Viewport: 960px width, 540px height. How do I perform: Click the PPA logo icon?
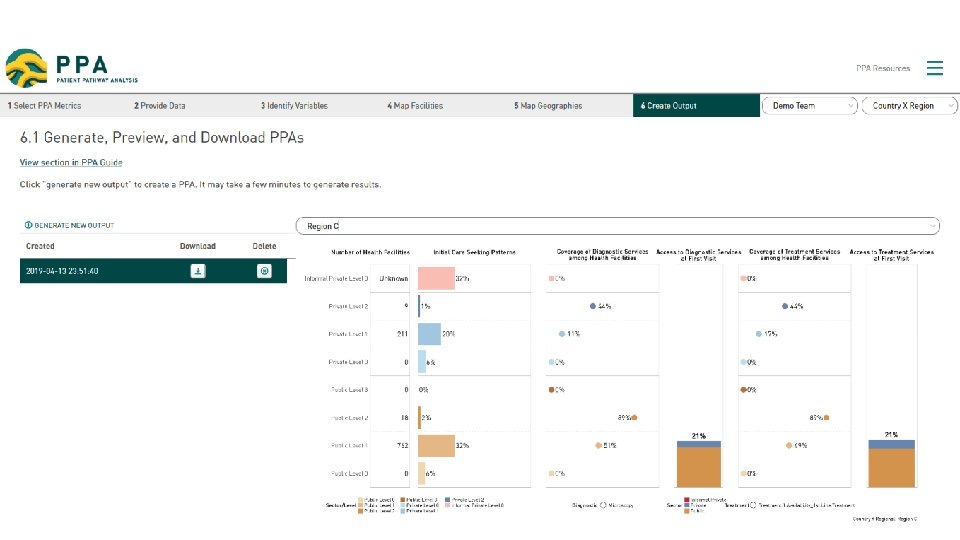tap(25, 68)
